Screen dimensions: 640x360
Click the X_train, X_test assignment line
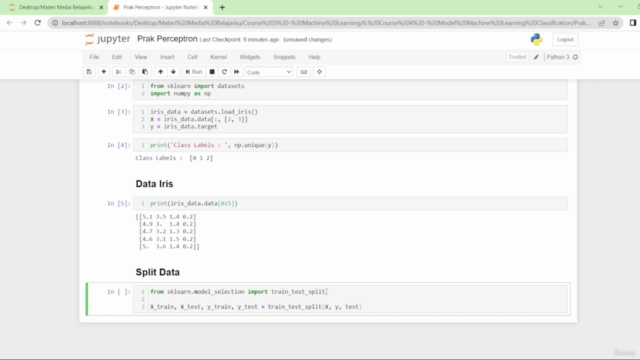click(256, 307)
